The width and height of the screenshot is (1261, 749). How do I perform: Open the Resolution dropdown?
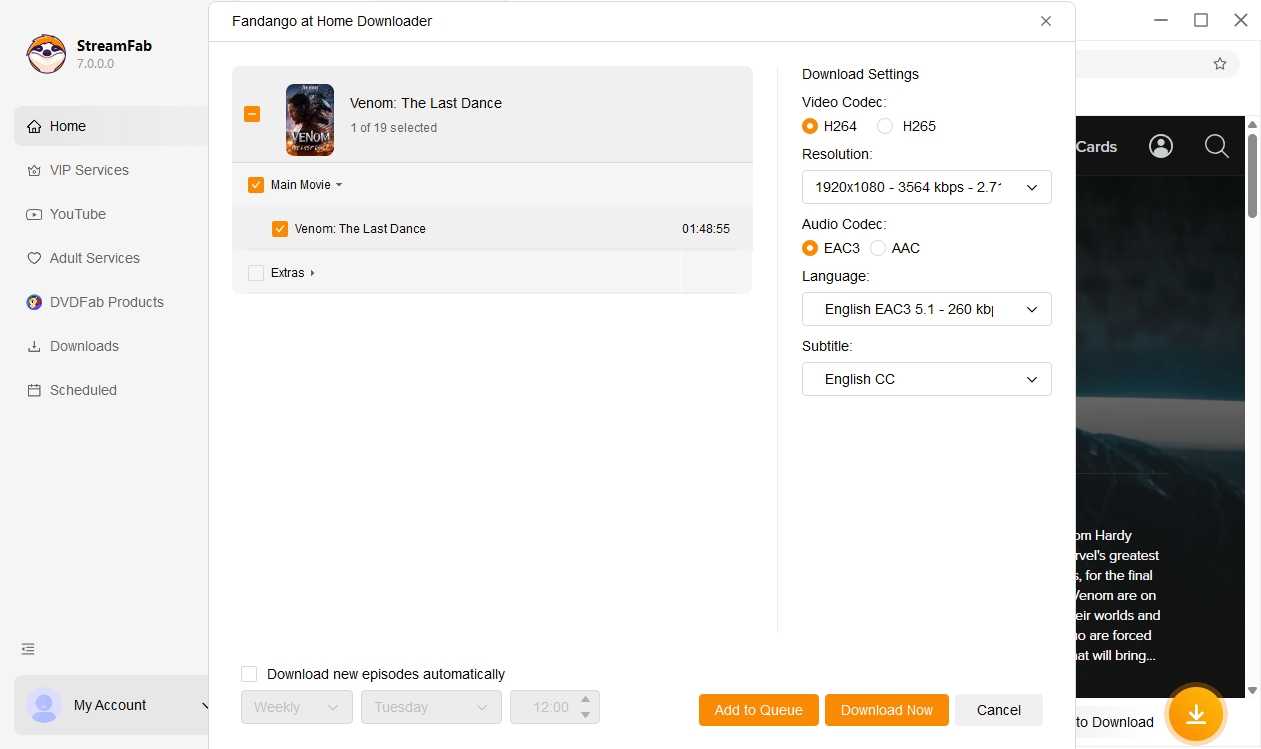point(926,187)
